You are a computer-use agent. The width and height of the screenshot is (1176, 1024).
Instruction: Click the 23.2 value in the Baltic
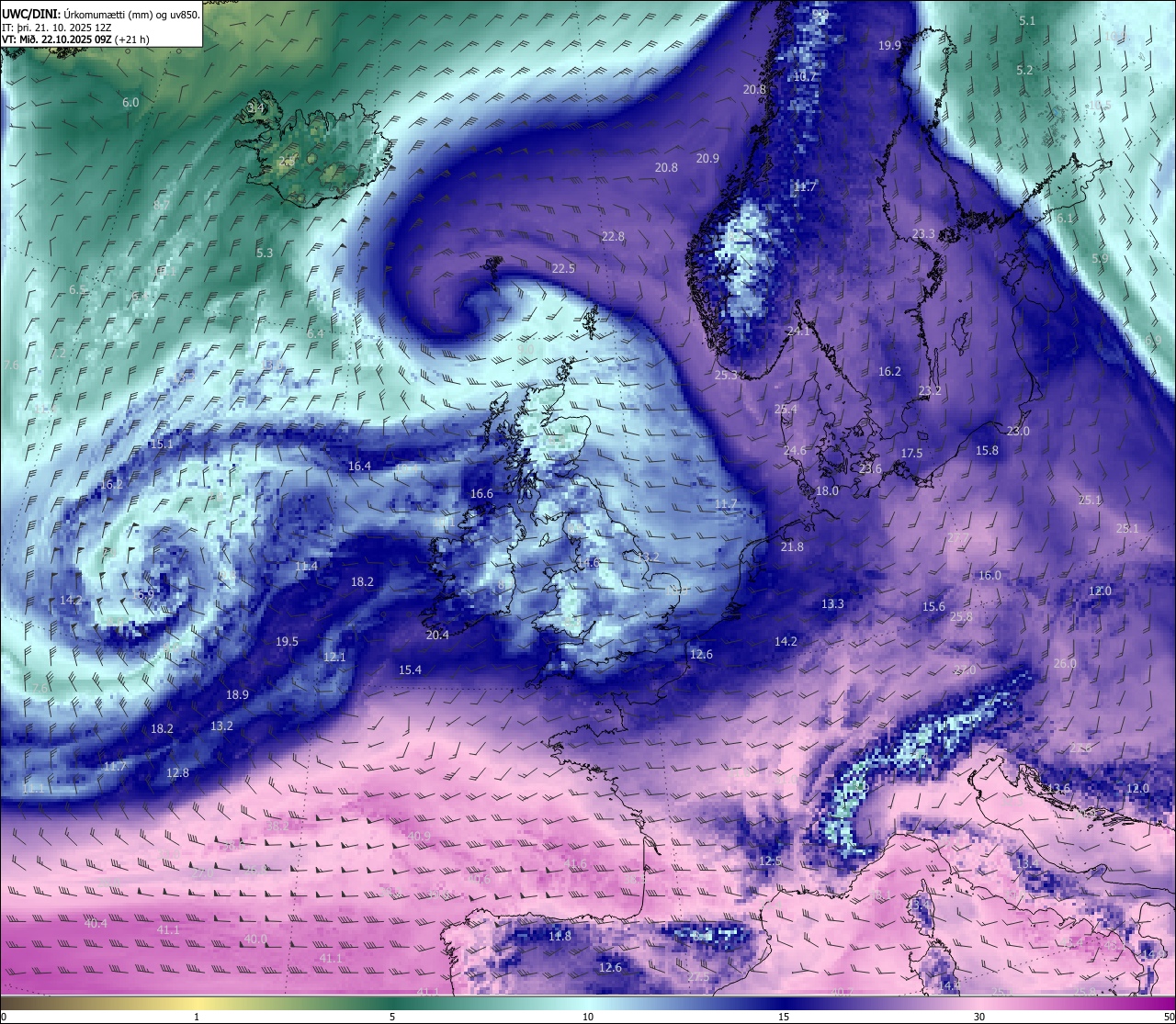pos(930,391)
